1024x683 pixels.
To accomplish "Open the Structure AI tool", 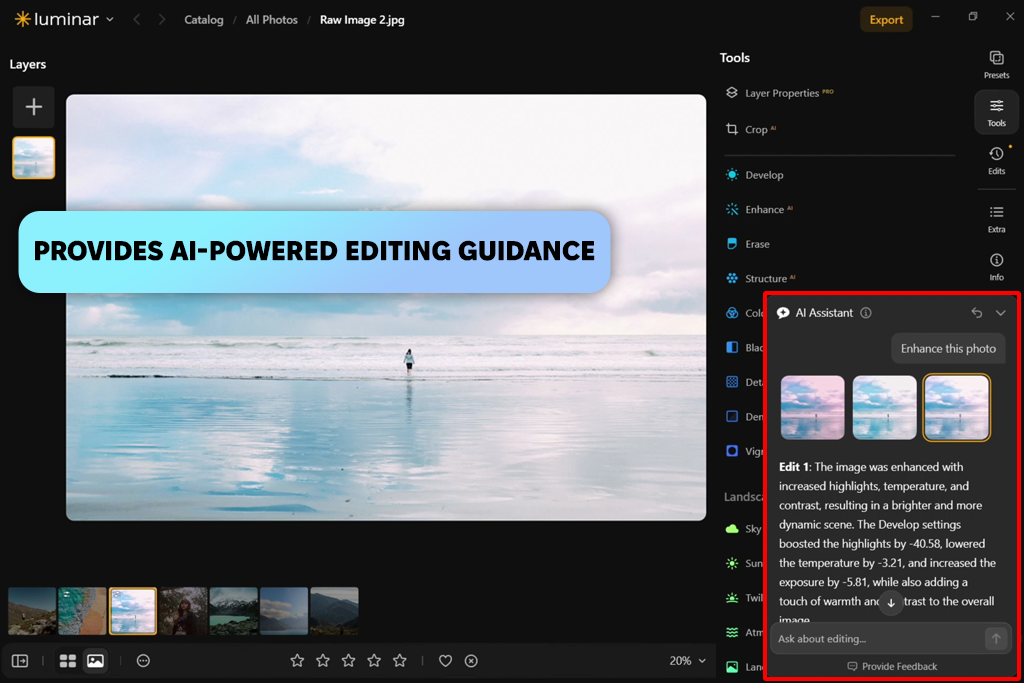I will tap(760, 279).
